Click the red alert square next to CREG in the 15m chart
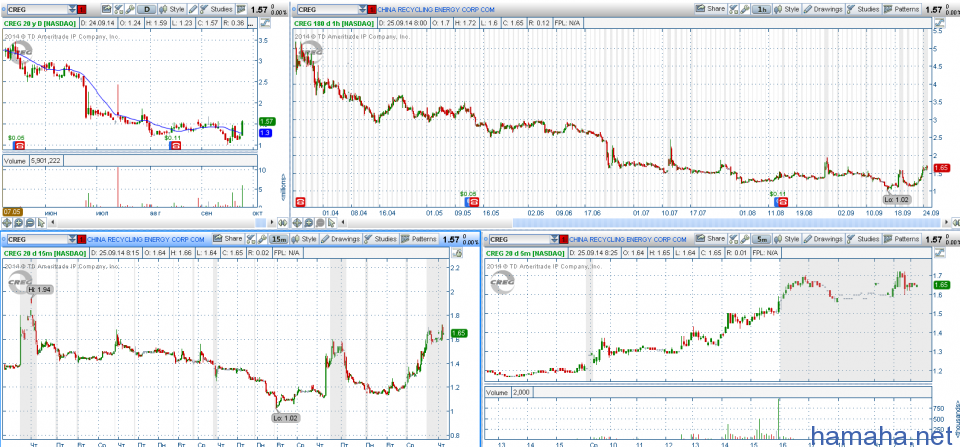 click(82, 239)
